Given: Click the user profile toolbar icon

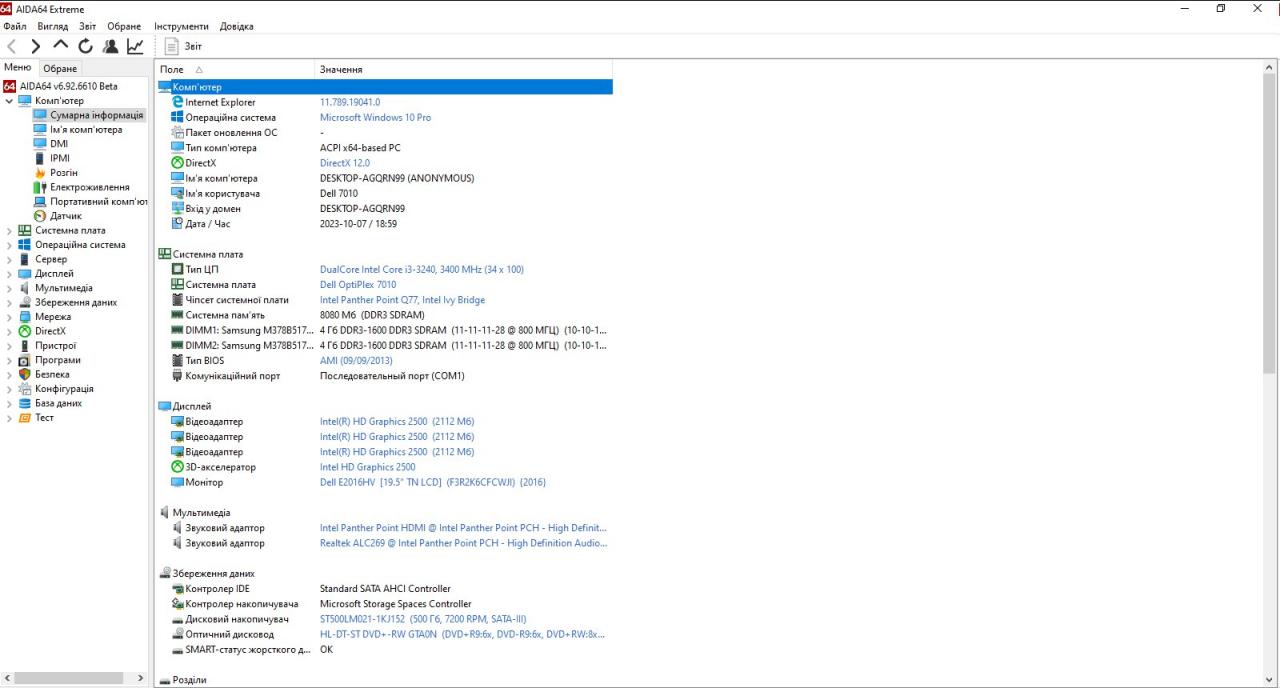Looking at the screenshot, I should coord(110,46).
